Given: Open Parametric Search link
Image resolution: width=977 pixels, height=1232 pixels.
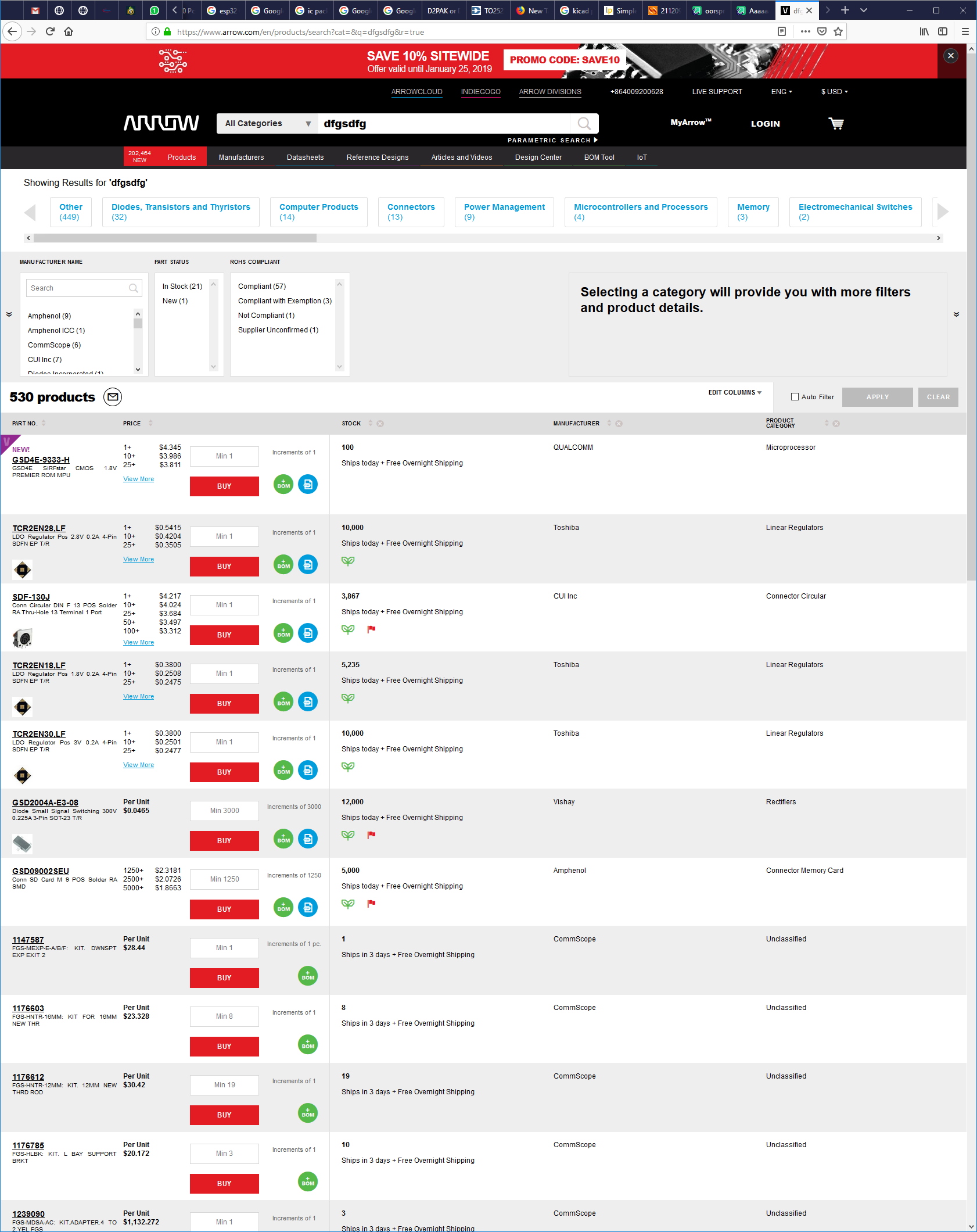Looking at the screenshot, I should [x=552, y=140].
